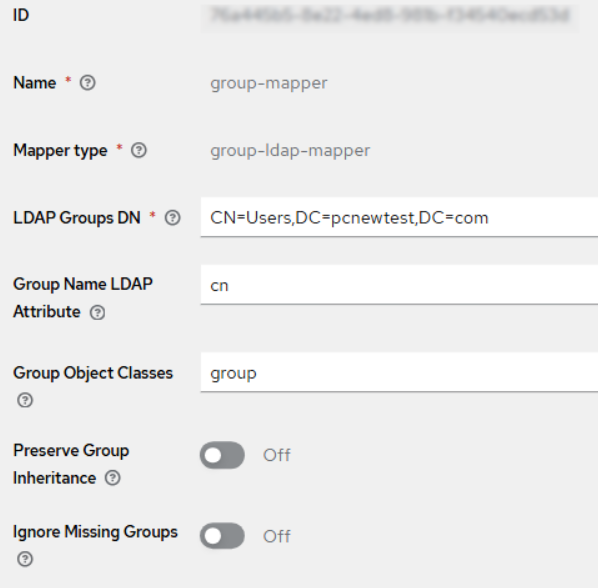Show help for LDAP Groups DN
The image size is (598, 588).
coord(172,218)
